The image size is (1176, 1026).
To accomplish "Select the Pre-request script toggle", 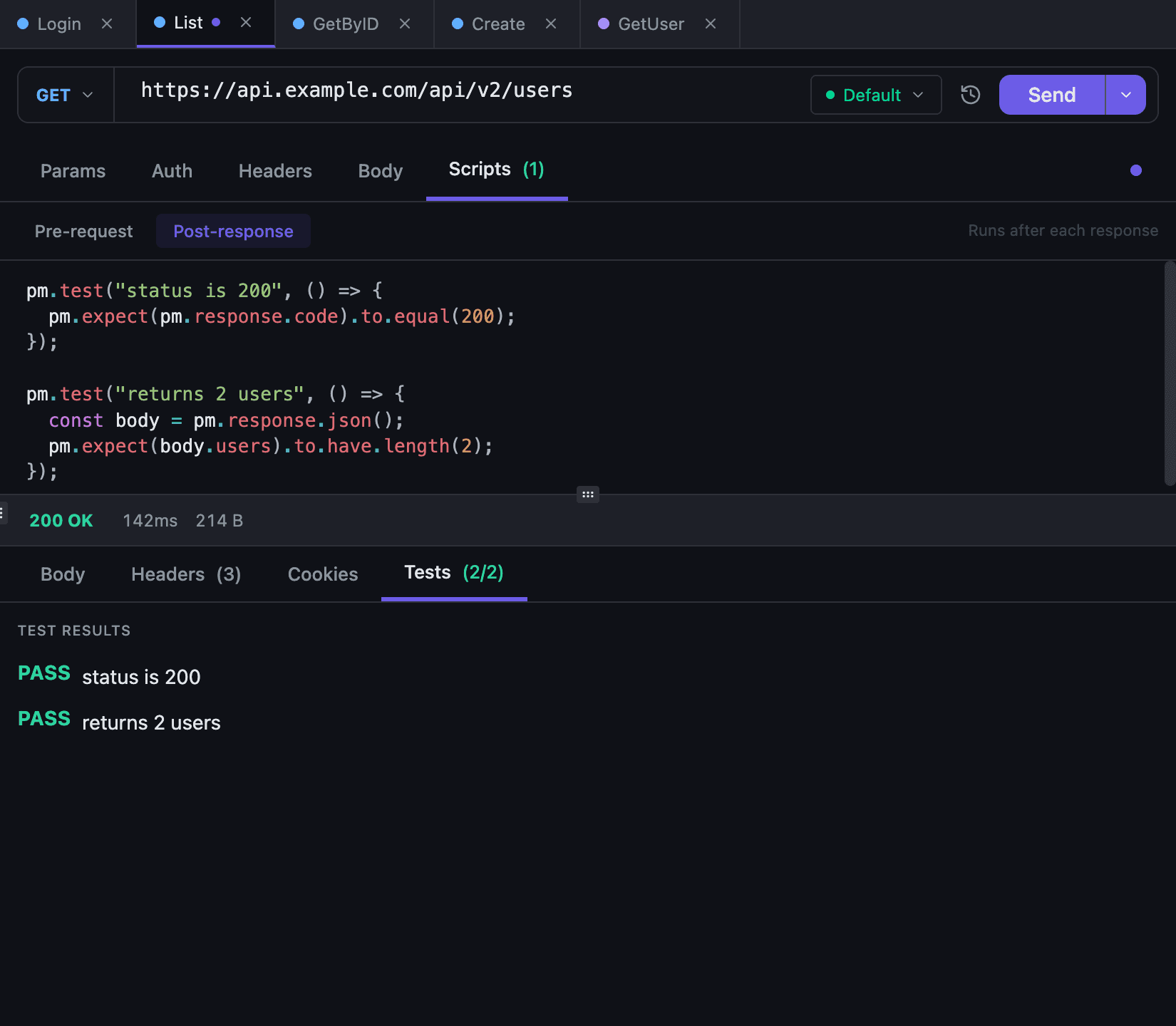I will (83, 231).
